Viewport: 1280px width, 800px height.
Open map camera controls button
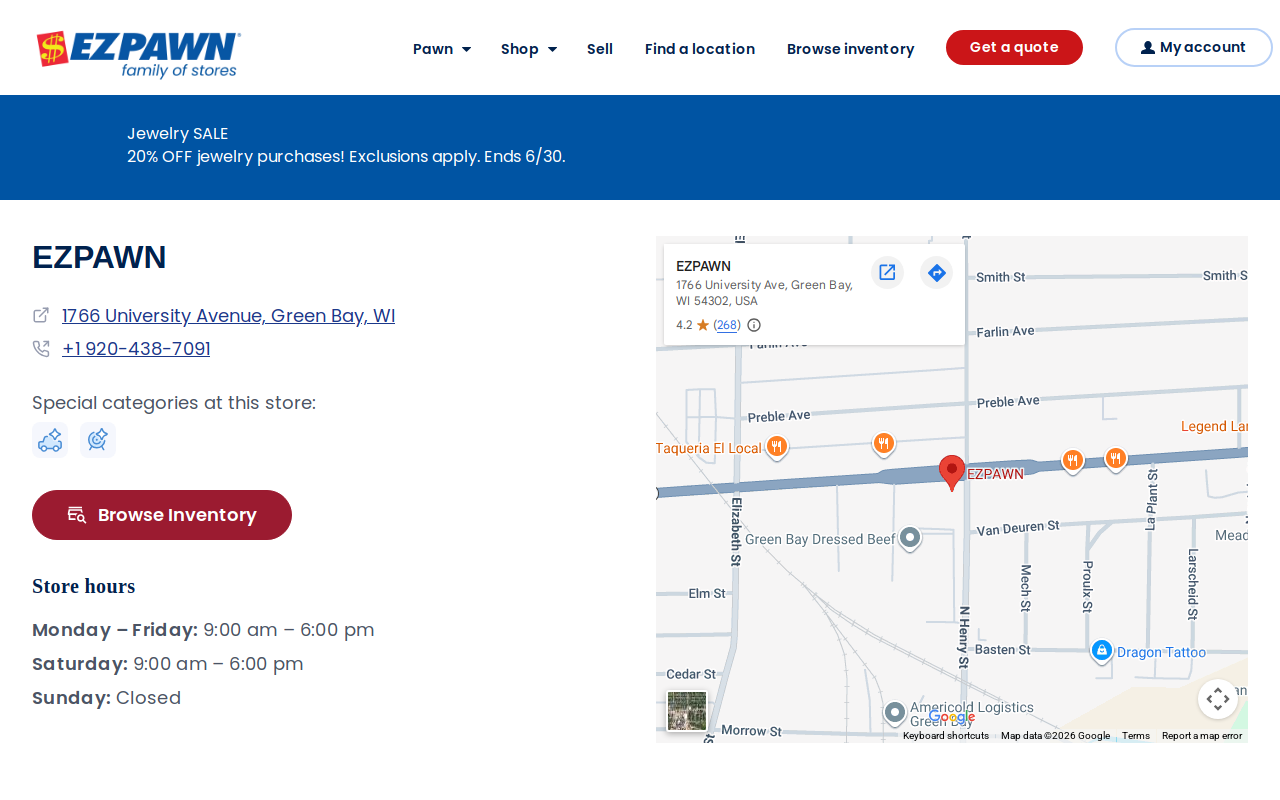[x=1218, y=699]
